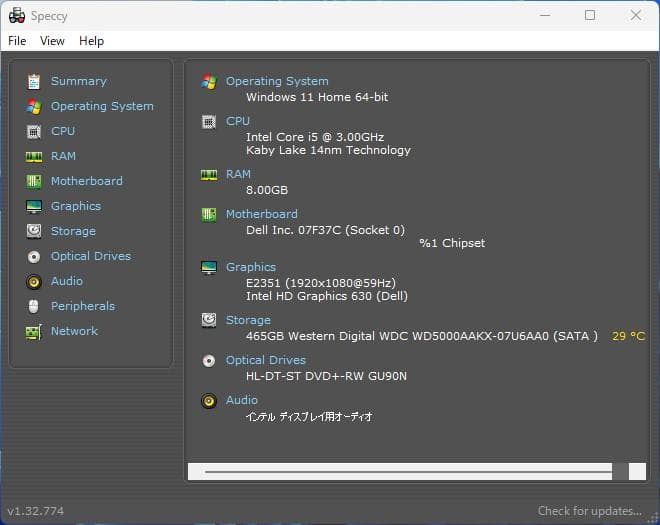Screen dimensions: 660x525
Task: Click the RAM stick icon in sidebar
Action: 34,157
